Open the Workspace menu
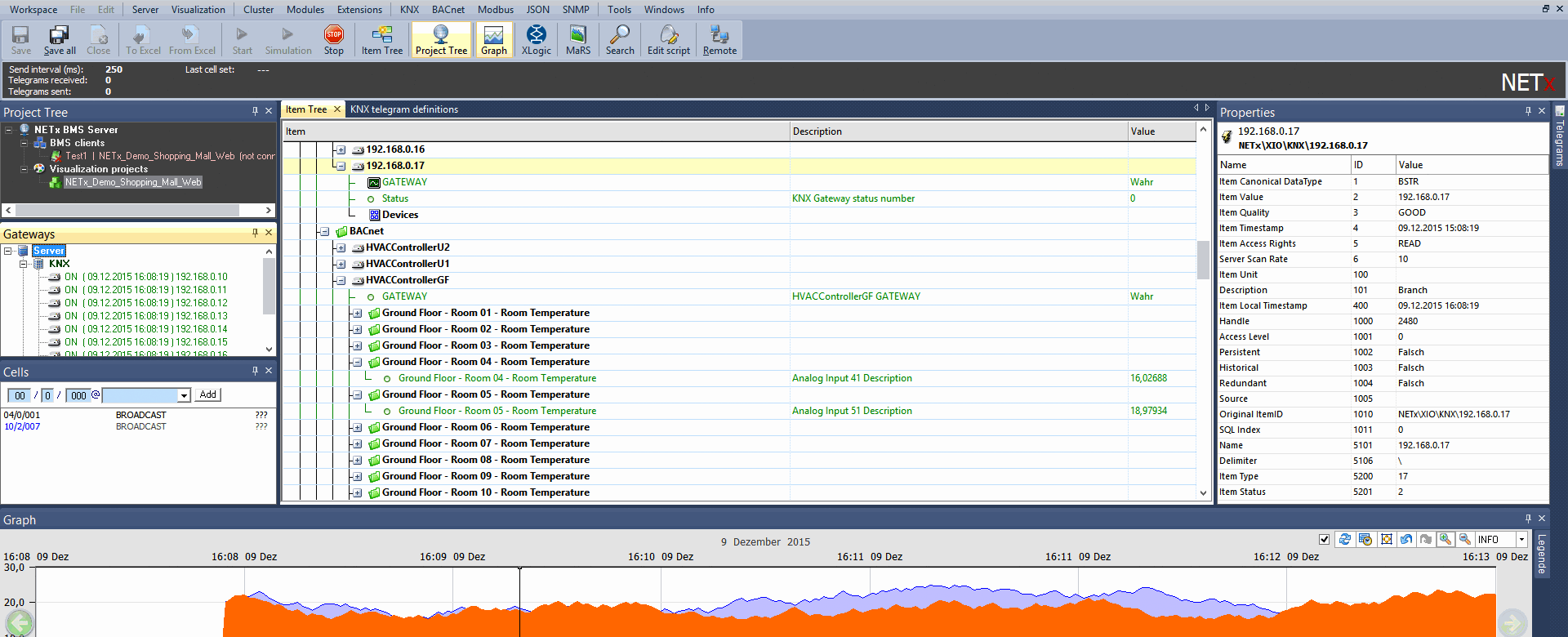 pyautogui.click(x=33, y=10)
